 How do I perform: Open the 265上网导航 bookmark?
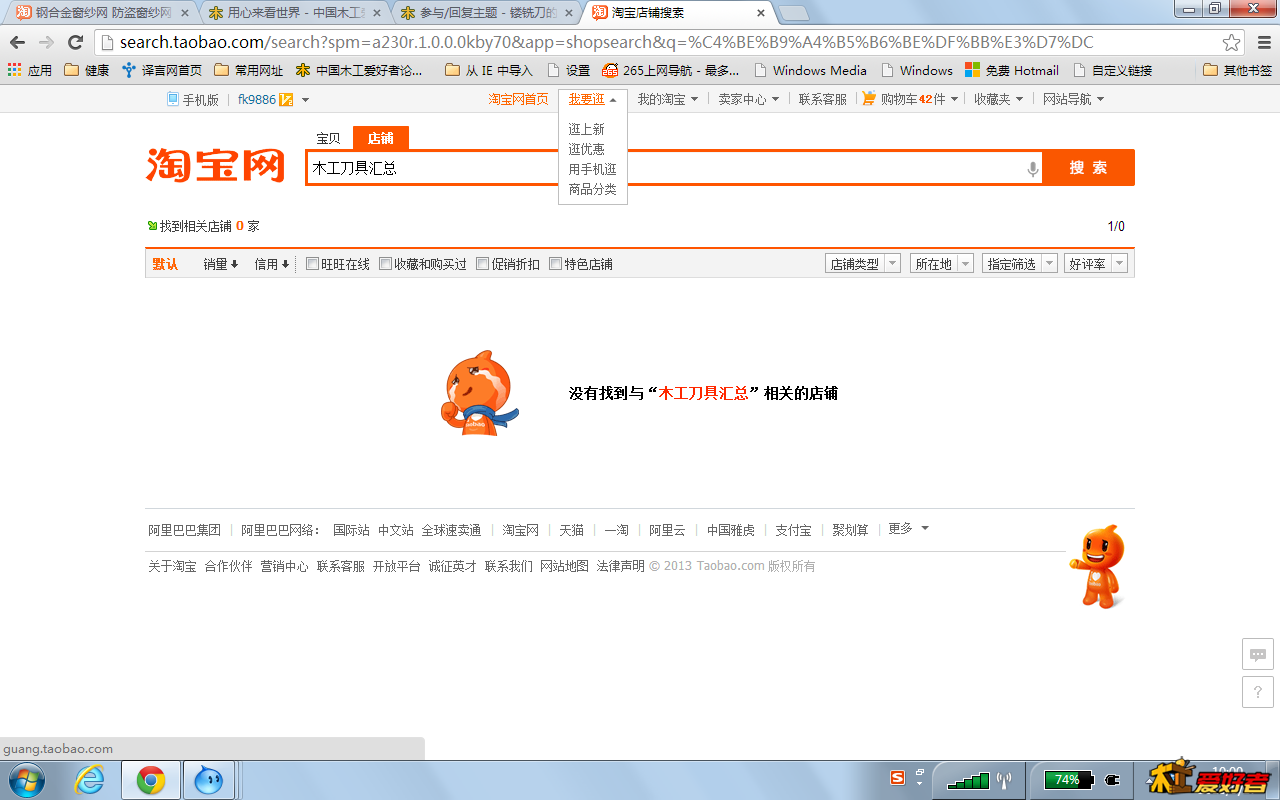click(x=671, y=70)
